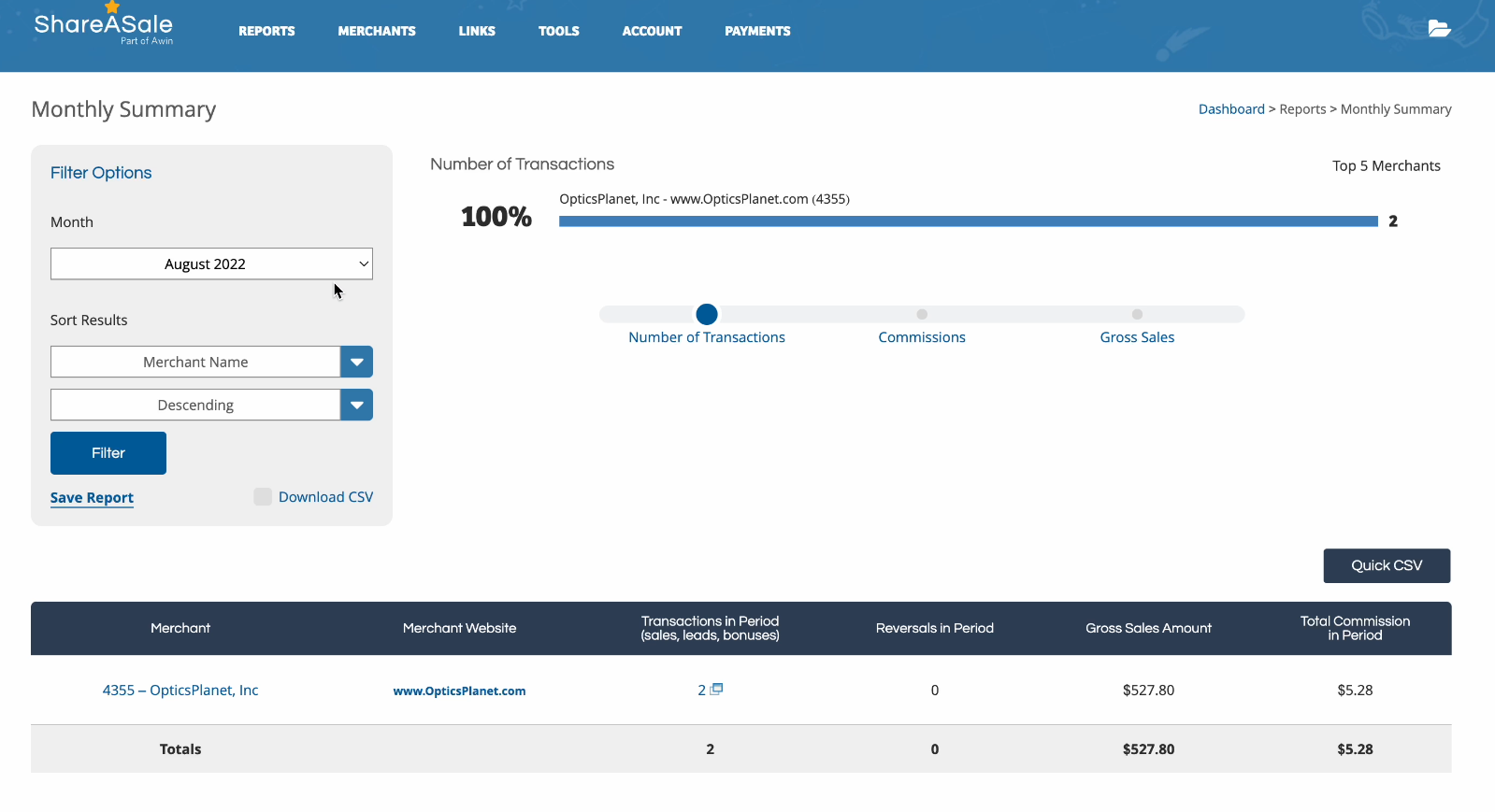1495x812 pixels.
Task: Click the Total Commission in Period header
Action: [1355, 628]
